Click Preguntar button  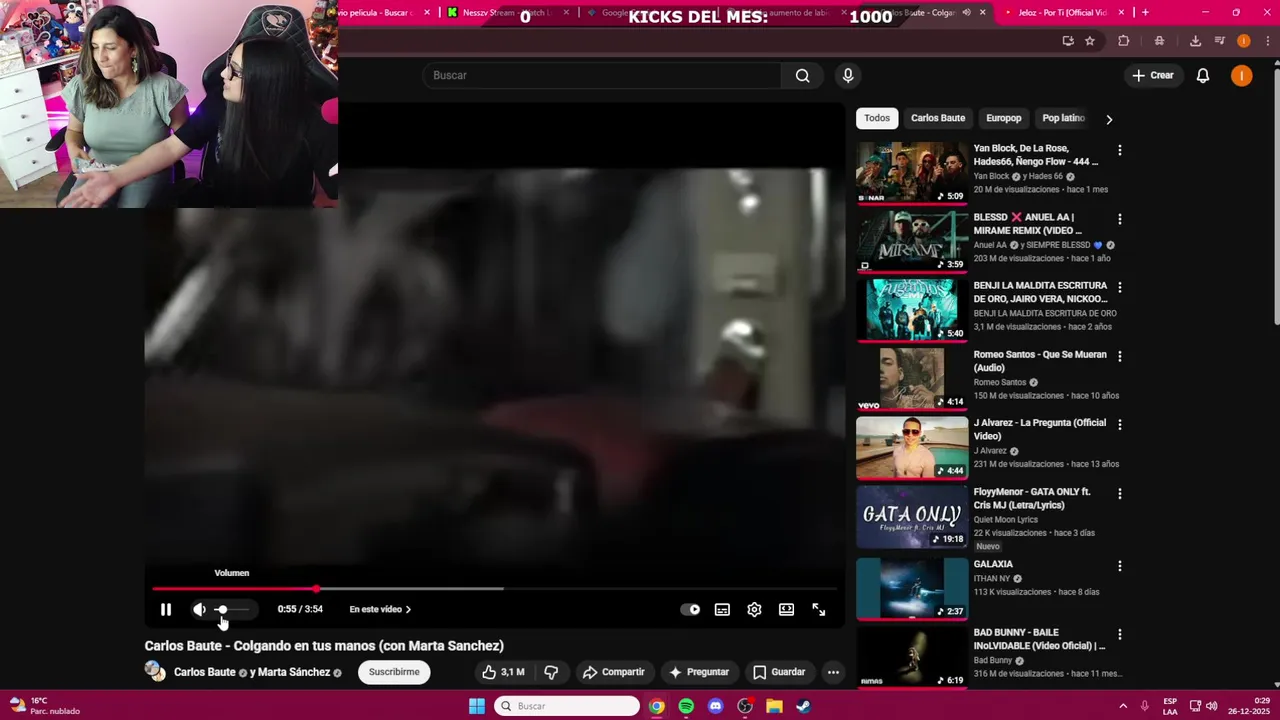(x=699, y=672)
